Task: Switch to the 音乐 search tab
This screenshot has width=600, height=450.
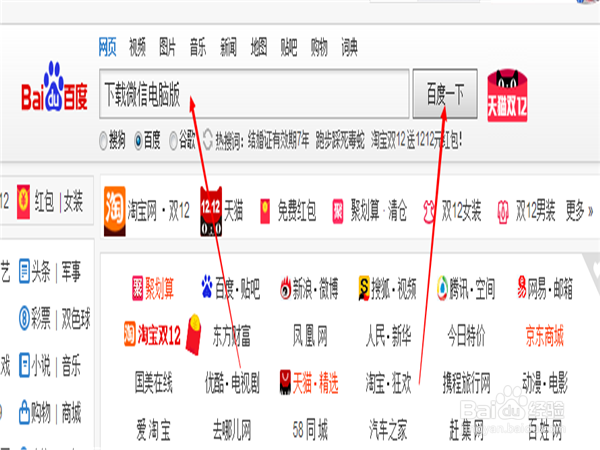Action: click(x=198, y=47)
